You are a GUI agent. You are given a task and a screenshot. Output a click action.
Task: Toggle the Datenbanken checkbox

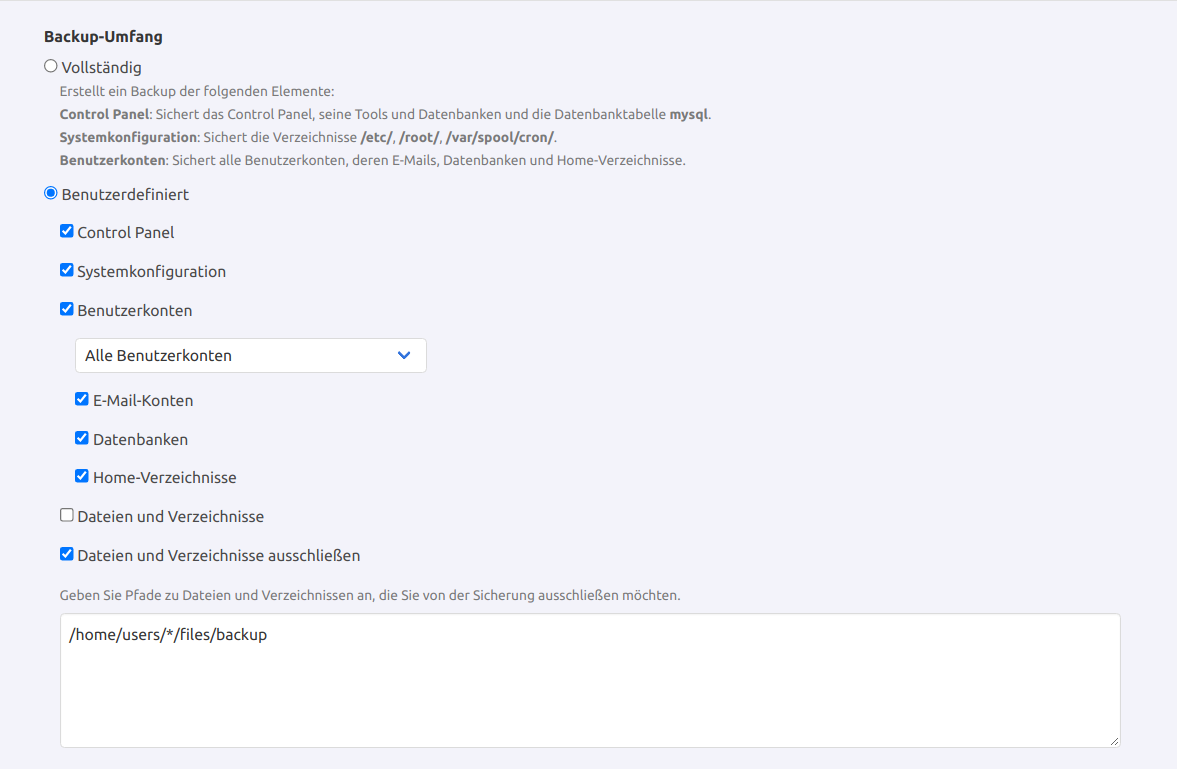82,438
